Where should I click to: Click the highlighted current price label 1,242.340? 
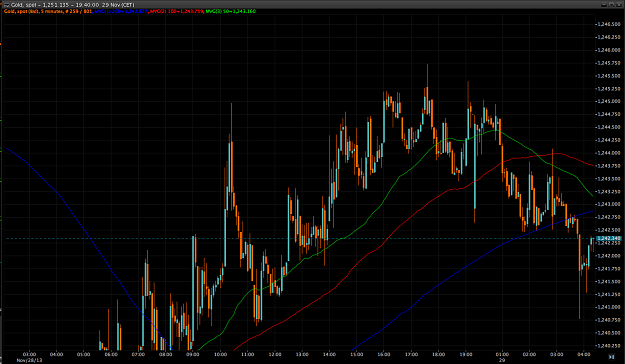coord(608,238)
